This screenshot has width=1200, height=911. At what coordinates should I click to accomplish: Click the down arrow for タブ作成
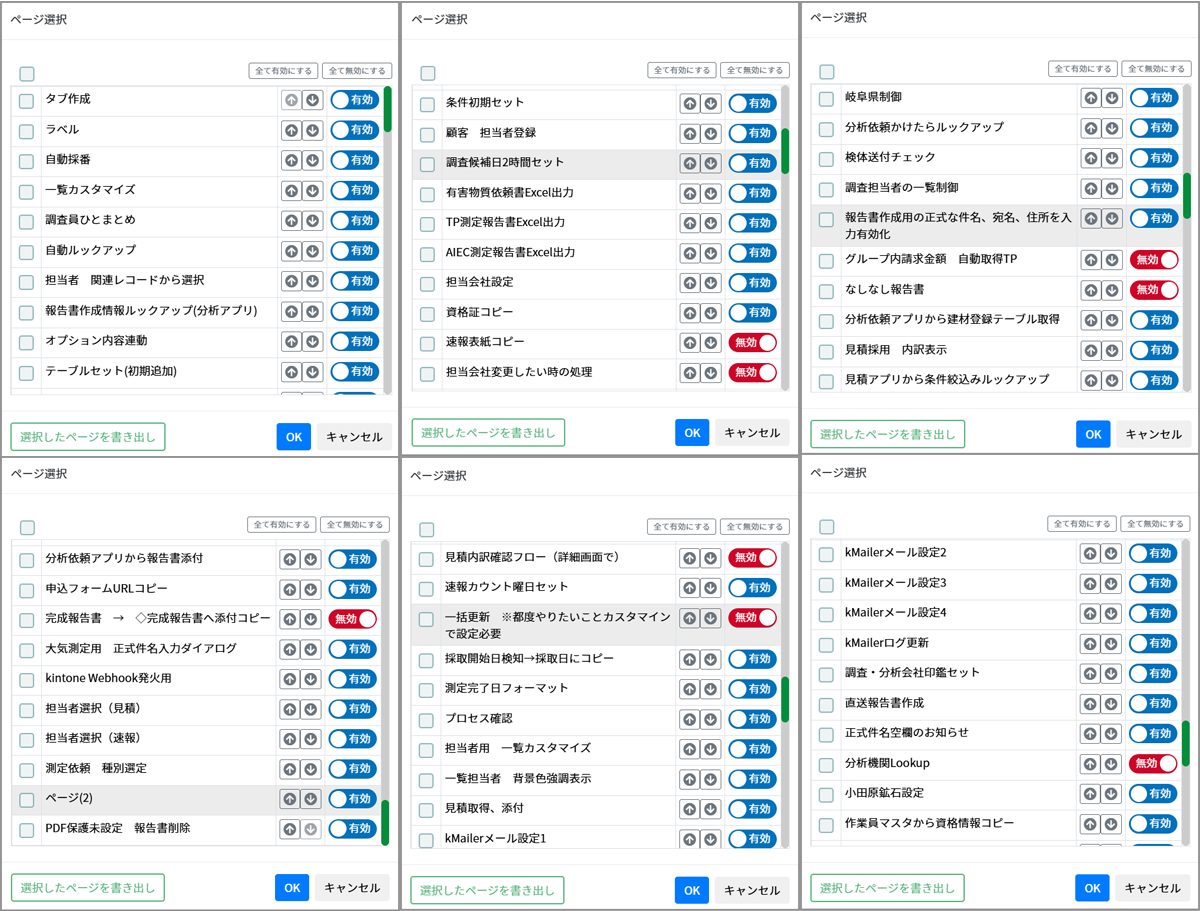(312, 100)
